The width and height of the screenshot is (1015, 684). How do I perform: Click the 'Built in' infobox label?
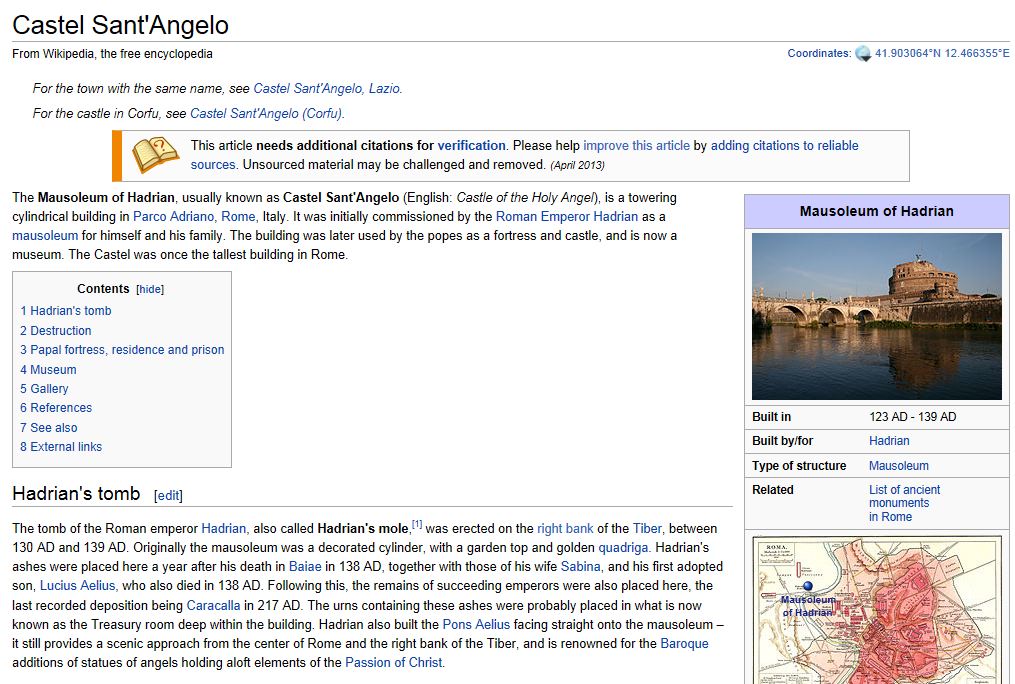click(772, 417)
